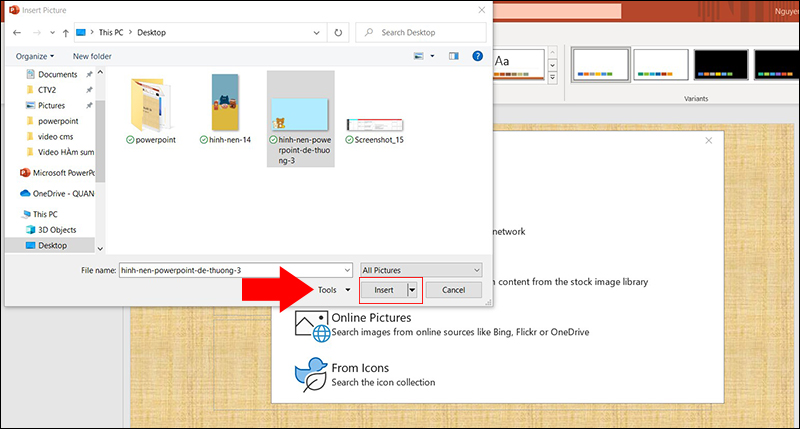Click the Insert button
The width and height of the screenshot is (800, 429).
(383, 290)
